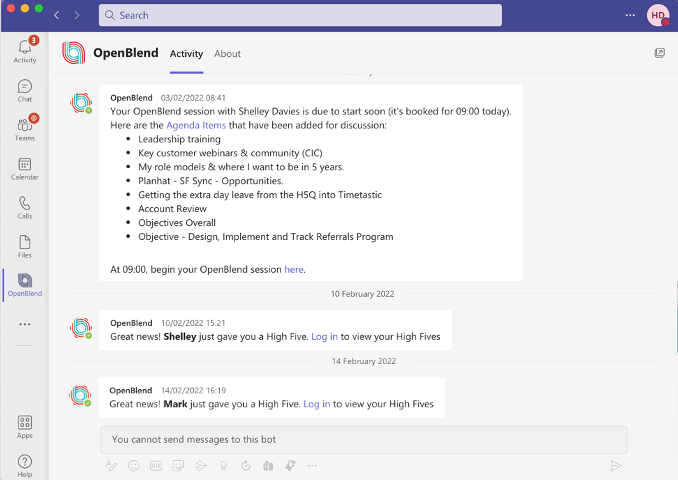Click the OpenBlend logo in header
678x480 pixels.
[x=74, y=53]
